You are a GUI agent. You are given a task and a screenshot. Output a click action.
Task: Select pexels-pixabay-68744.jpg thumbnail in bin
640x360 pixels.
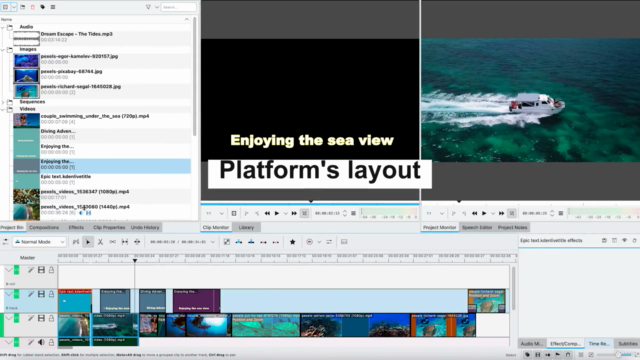(26, 76)
